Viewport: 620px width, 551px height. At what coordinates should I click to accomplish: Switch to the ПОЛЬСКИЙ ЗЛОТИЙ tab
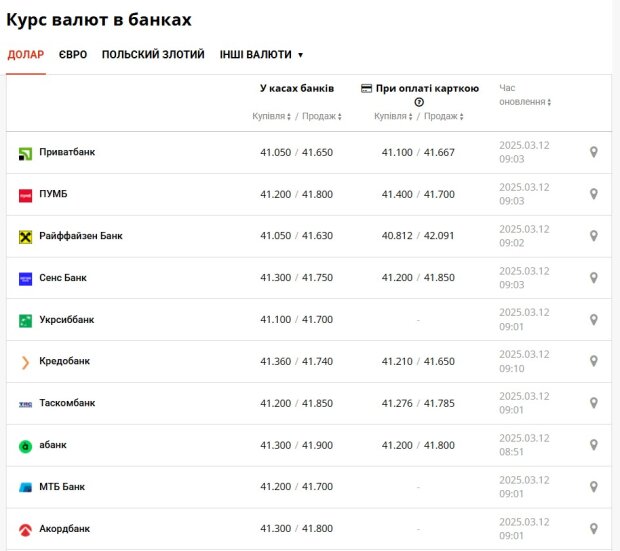(x=153, y=55)
